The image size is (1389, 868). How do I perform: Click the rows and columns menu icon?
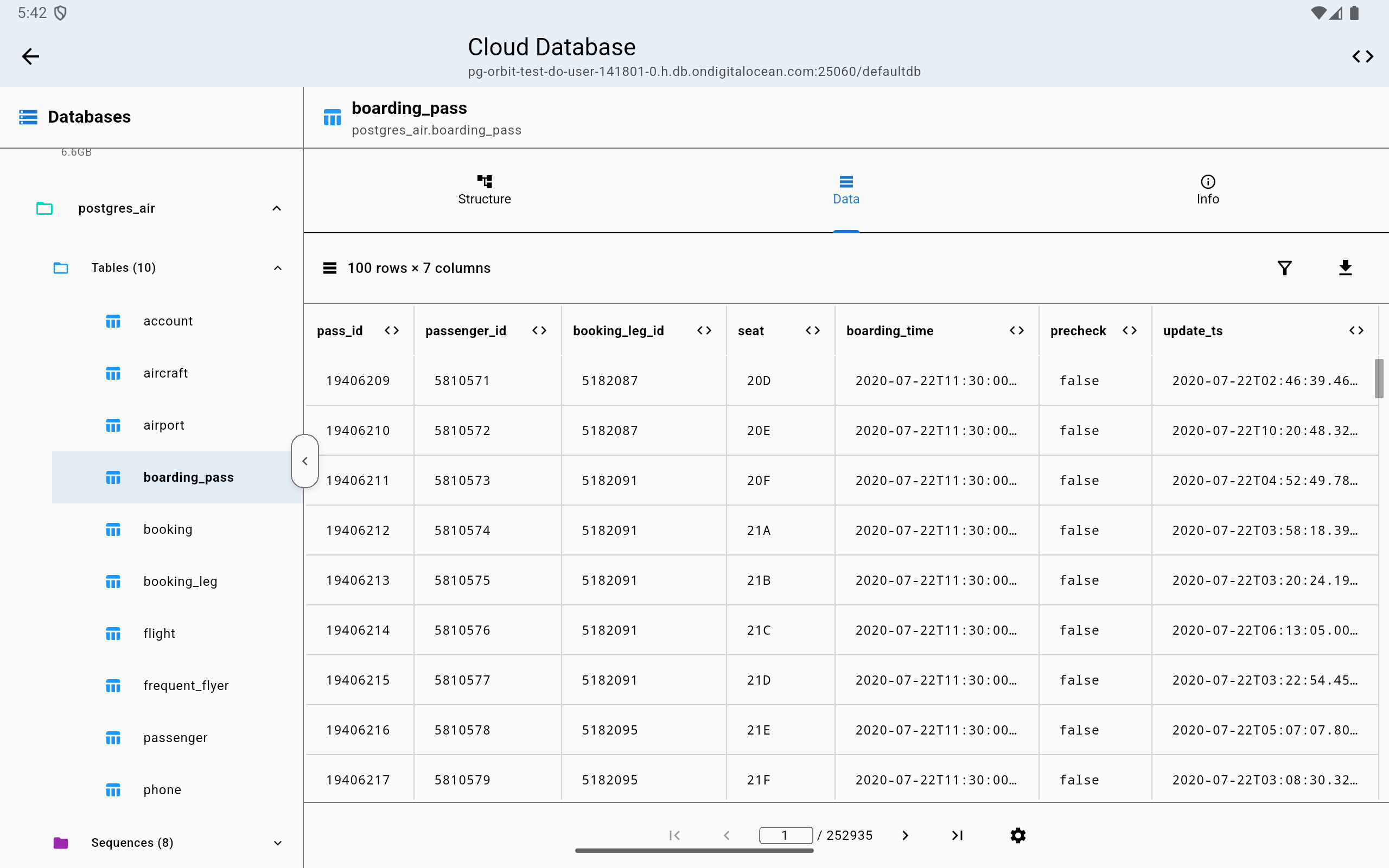pos(329,268)
